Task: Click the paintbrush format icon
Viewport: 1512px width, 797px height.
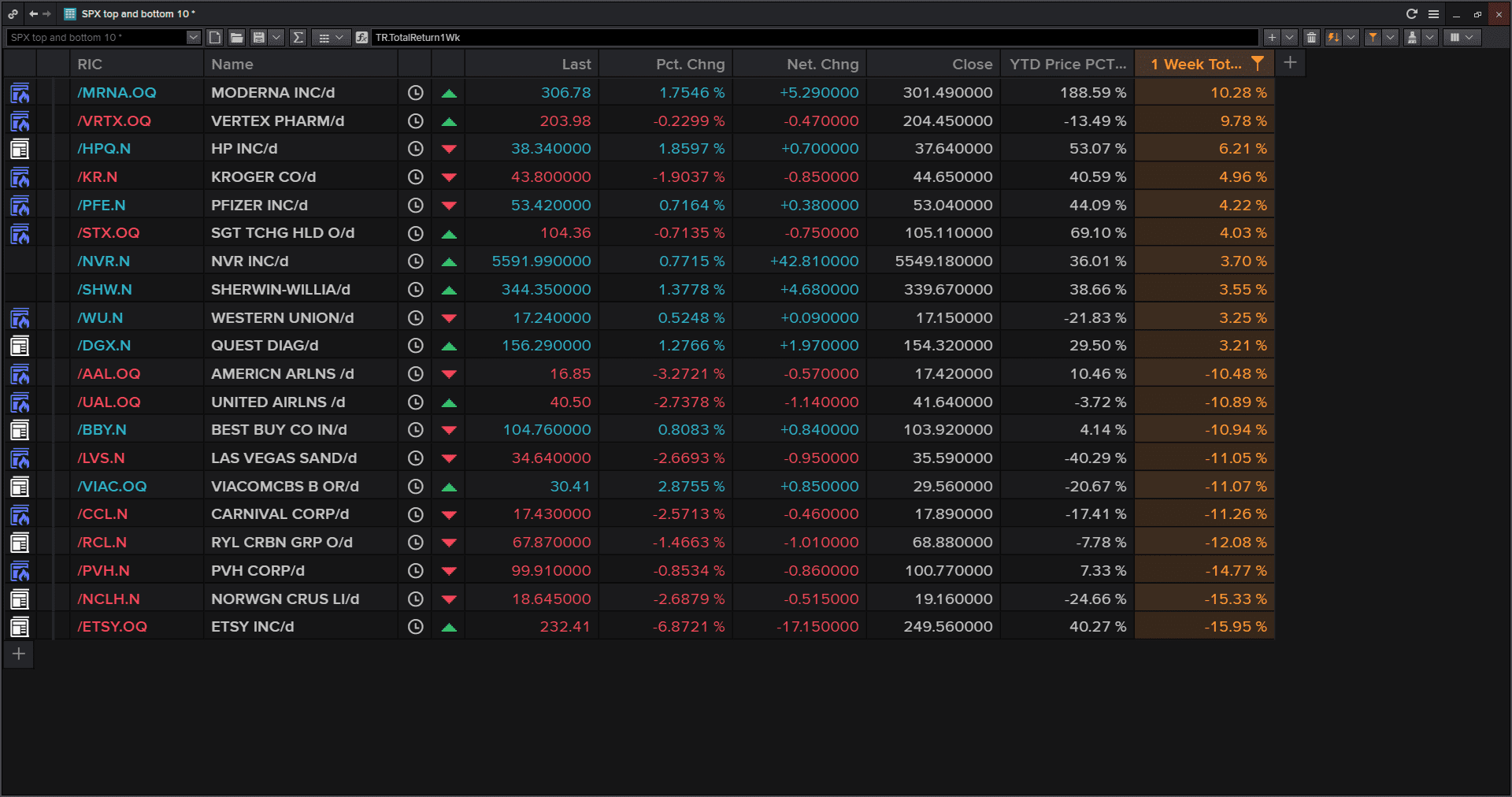Action: click(1412, 37)
